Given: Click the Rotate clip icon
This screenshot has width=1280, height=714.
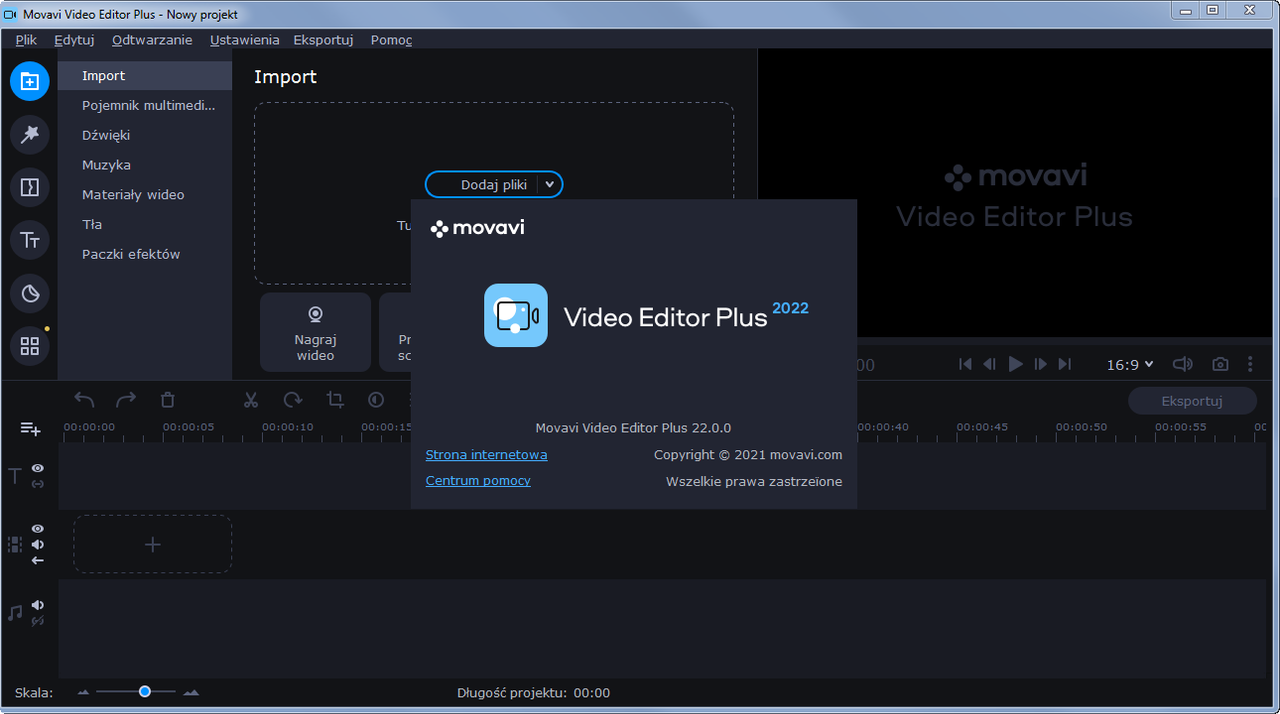Looking at the screenshot, I should click(x=293, y=400).
